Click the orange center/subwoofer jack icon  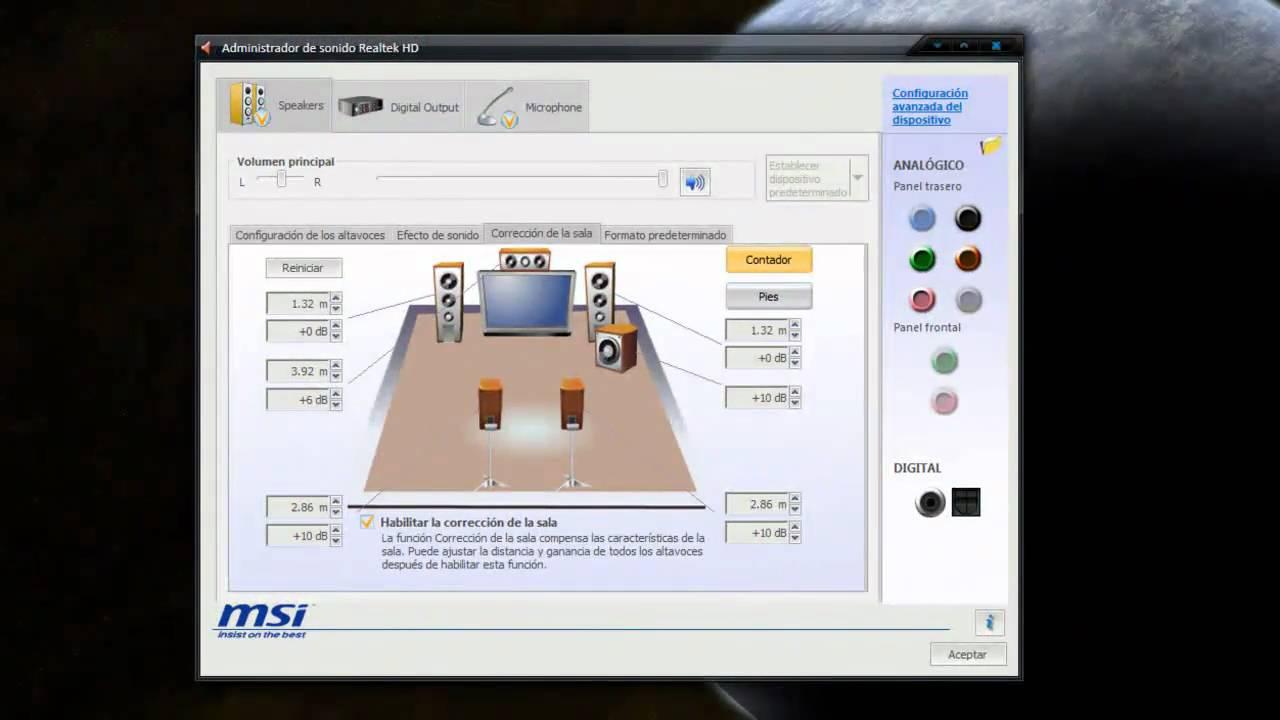[x=966, y=259]
